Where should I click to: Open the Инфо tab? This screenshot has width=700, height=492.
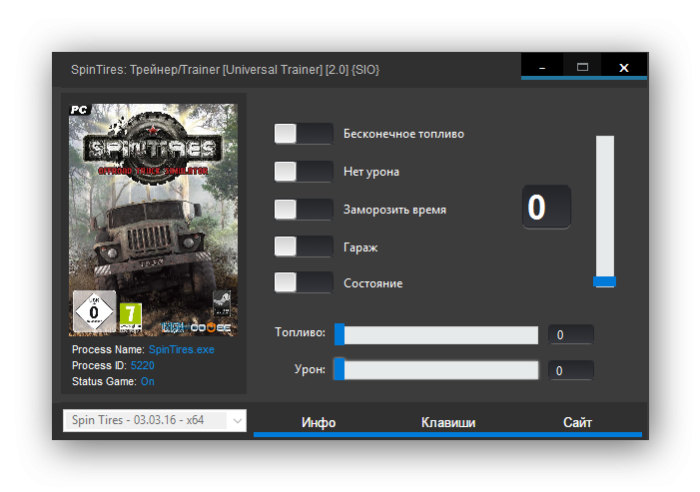[x=318, y=422]
